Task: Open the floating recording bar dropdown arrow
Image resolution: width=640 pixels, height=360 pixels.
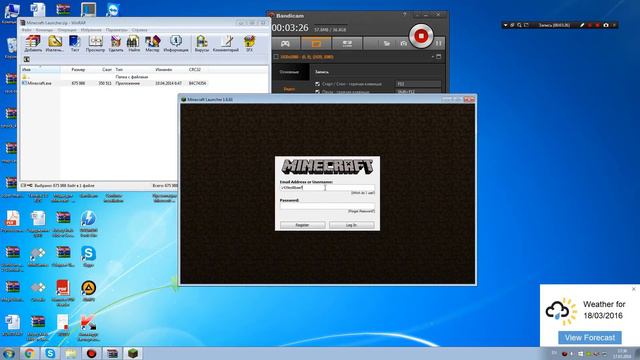Action: (506, 25)
